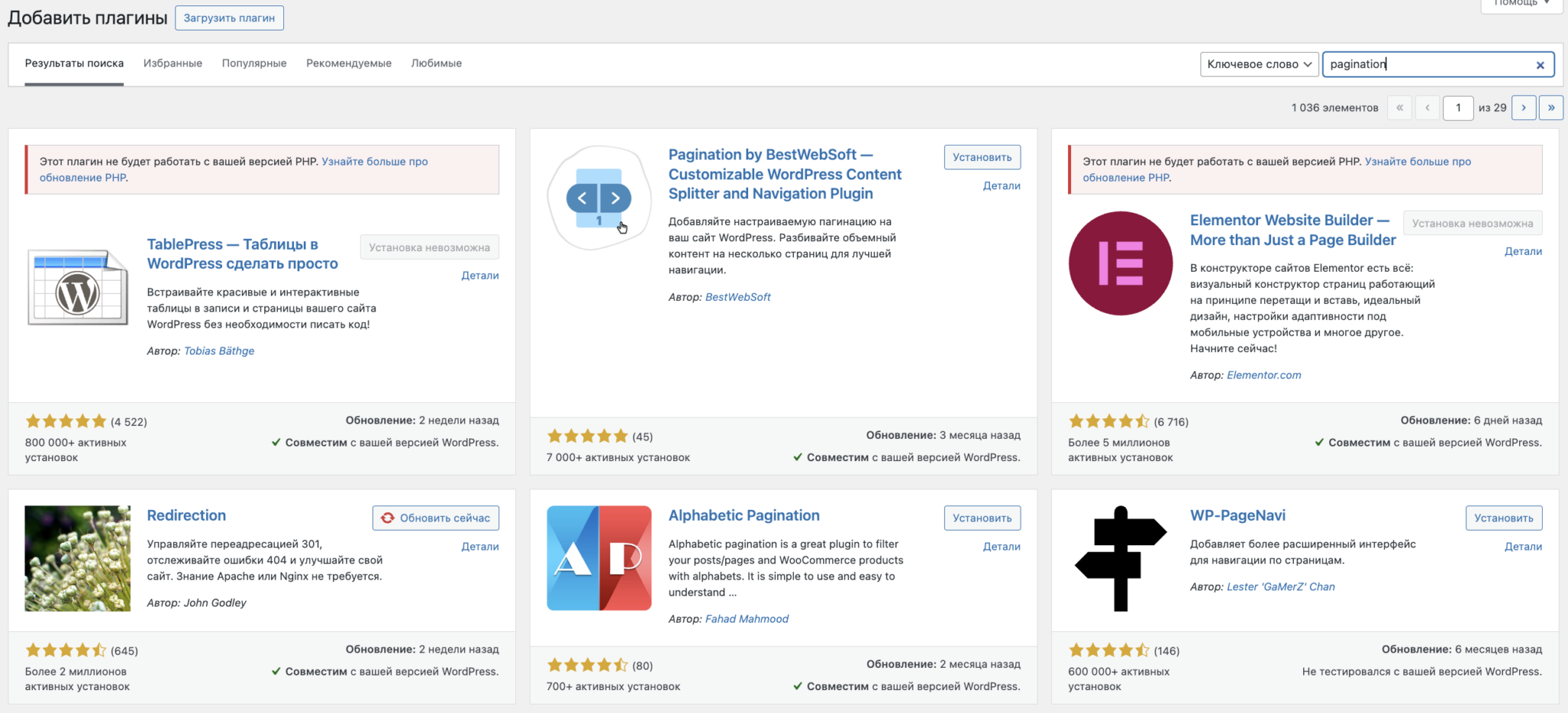Click the Elementor plugin logo
Image resolution: width=1568 pixels, height=713 pixels.
[x=1120, y=263]
